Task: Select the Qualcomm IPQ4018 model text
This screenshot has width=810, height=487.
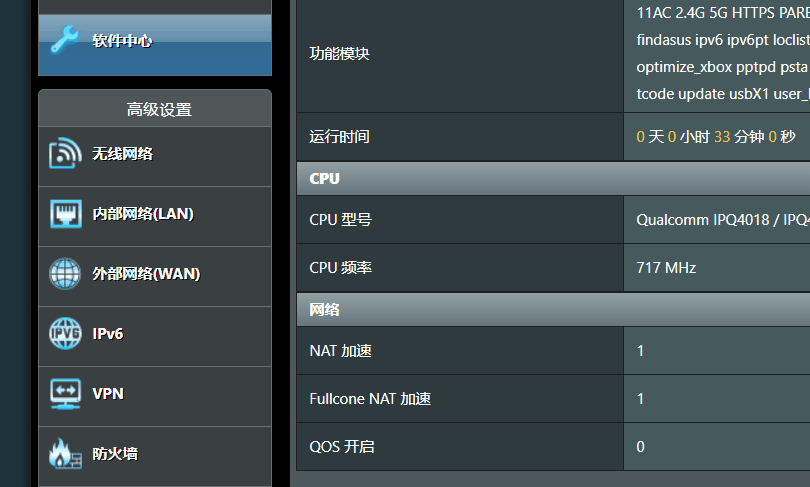Action: pyautogui.click(x=722, y=220)
